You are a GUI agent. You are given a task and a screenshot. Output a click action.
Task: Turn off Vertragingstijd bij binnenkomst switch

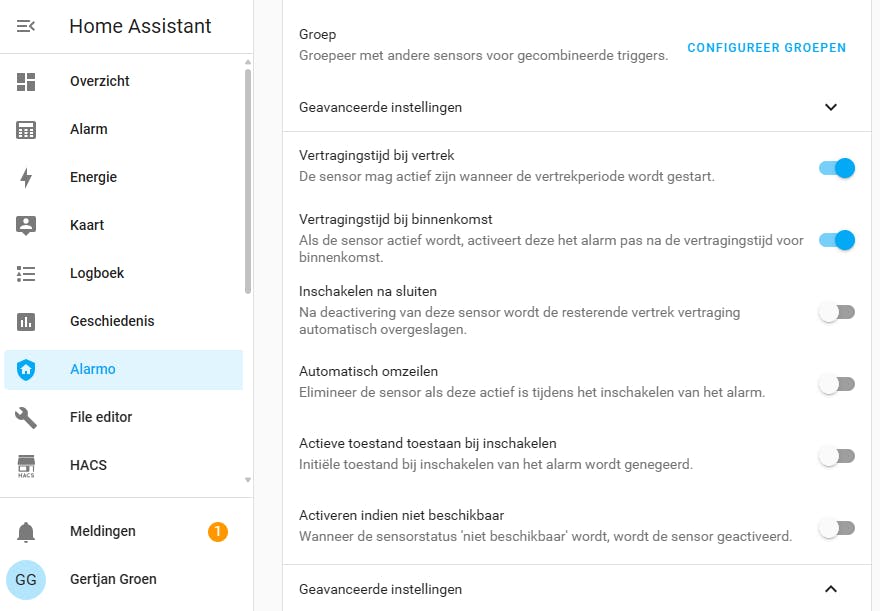(837, 240)
